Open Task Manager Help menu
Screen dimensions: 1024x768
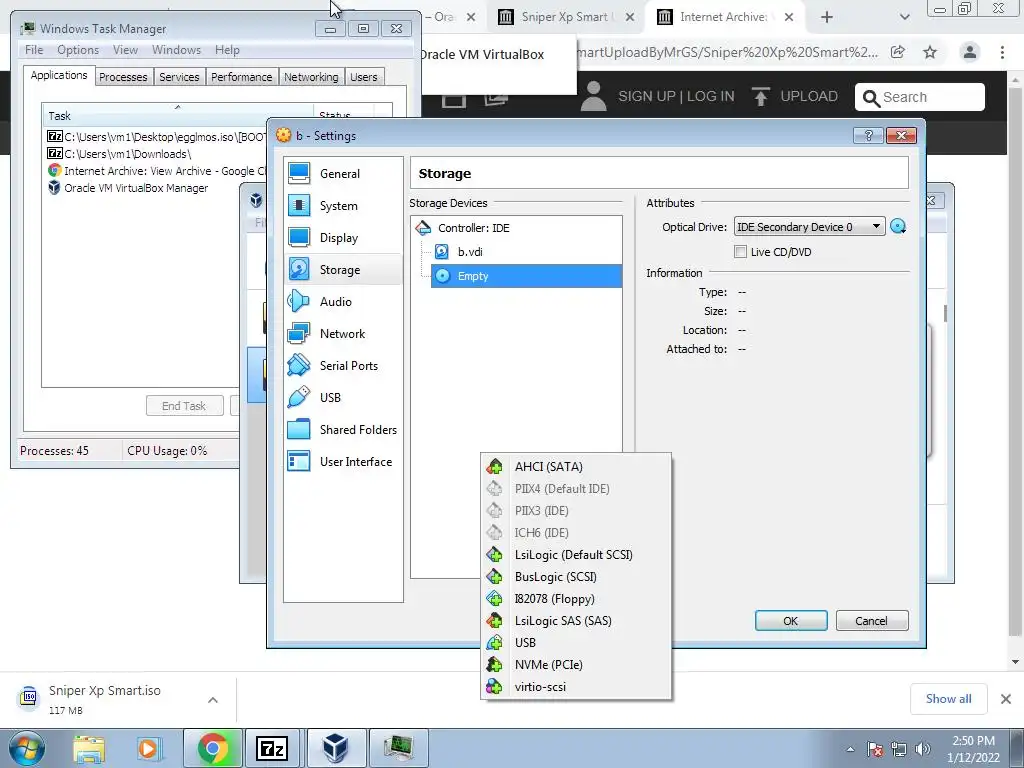click(x=227, y=50)
